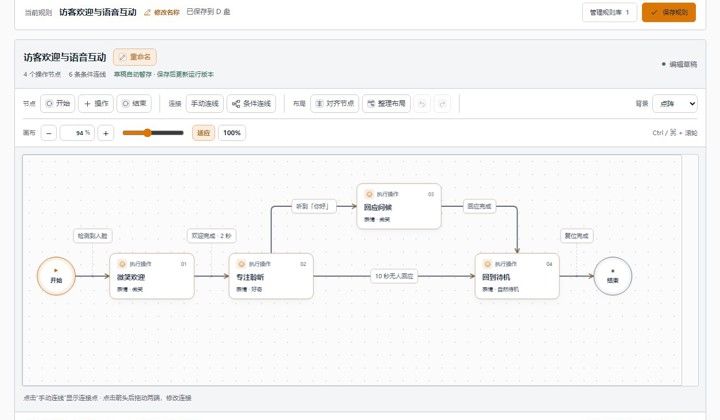
Task: Click the 编辑草稿 status indicator
Action: (x=680, y=64)
